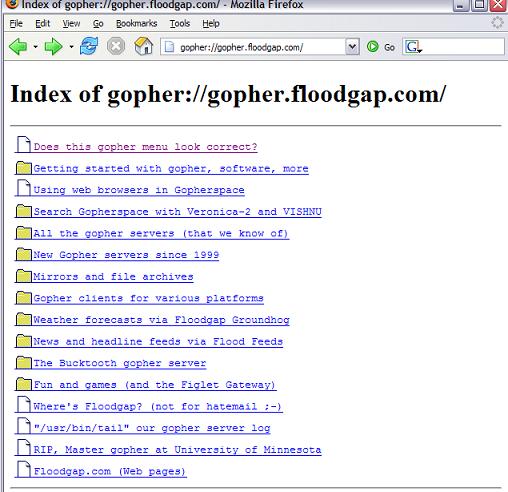
Task: Click folder icon beside 'All the gopher servers'
Action: (x=24, y=233)
